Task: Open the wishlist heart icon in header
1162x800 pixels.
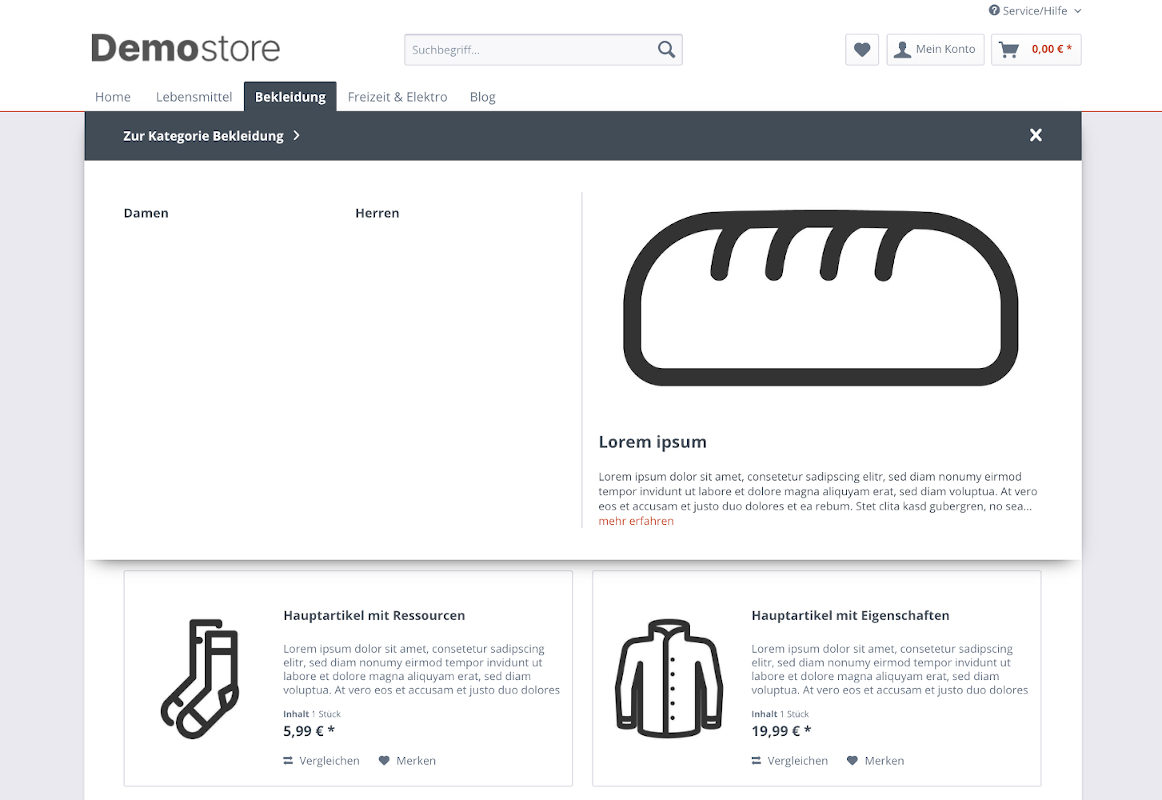Action: pos(862,49)
